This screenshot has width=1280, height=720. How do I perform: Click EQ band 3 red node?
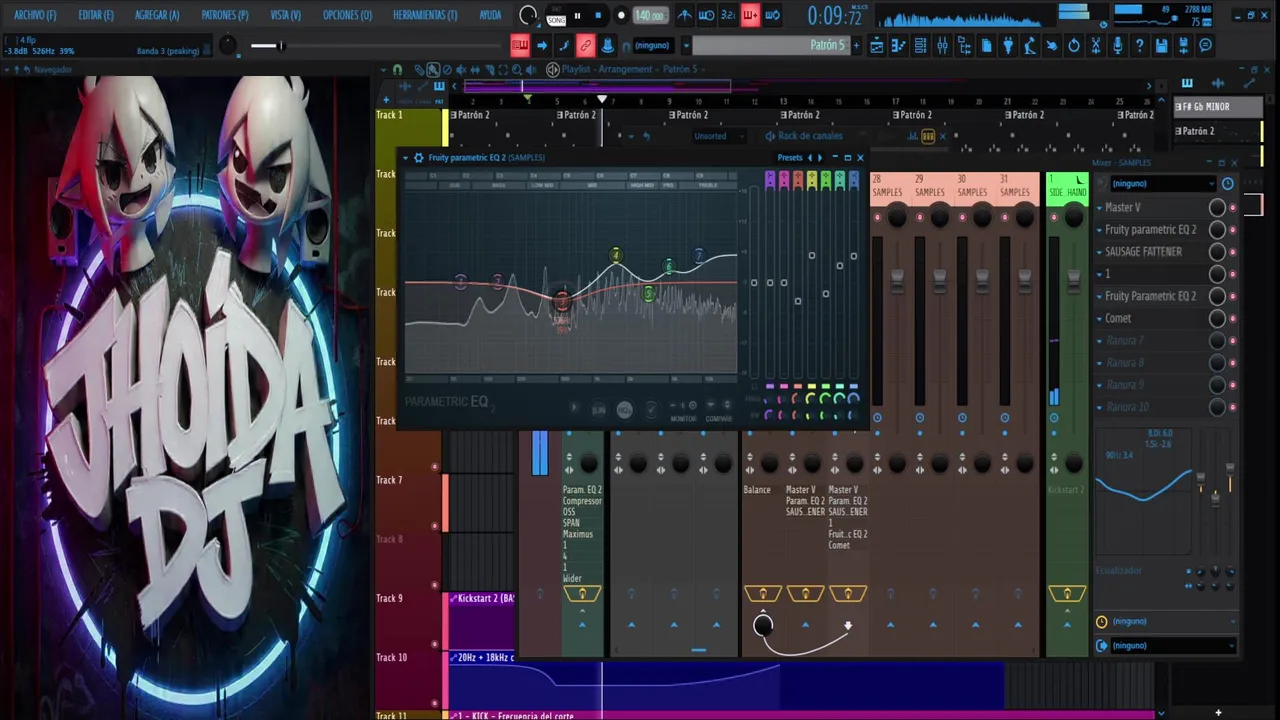[562, 301]
